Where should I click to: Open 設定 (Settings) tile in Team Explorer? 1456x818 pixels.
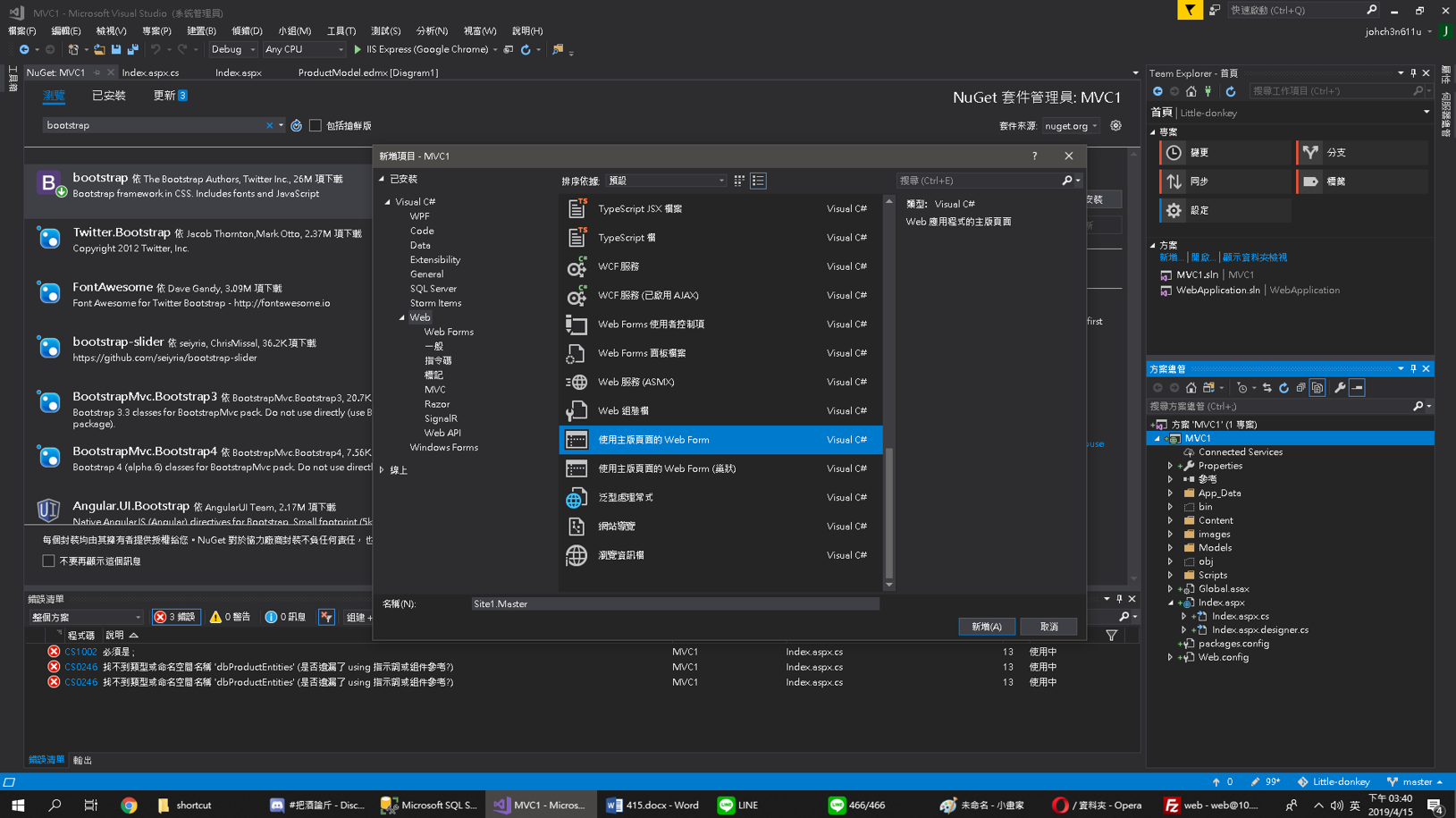(x=1225, y=210)
